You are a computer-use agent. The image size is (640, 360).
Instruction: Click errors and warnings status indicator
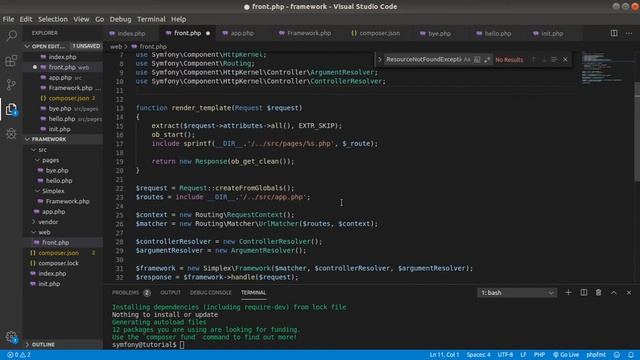point(19,355)
